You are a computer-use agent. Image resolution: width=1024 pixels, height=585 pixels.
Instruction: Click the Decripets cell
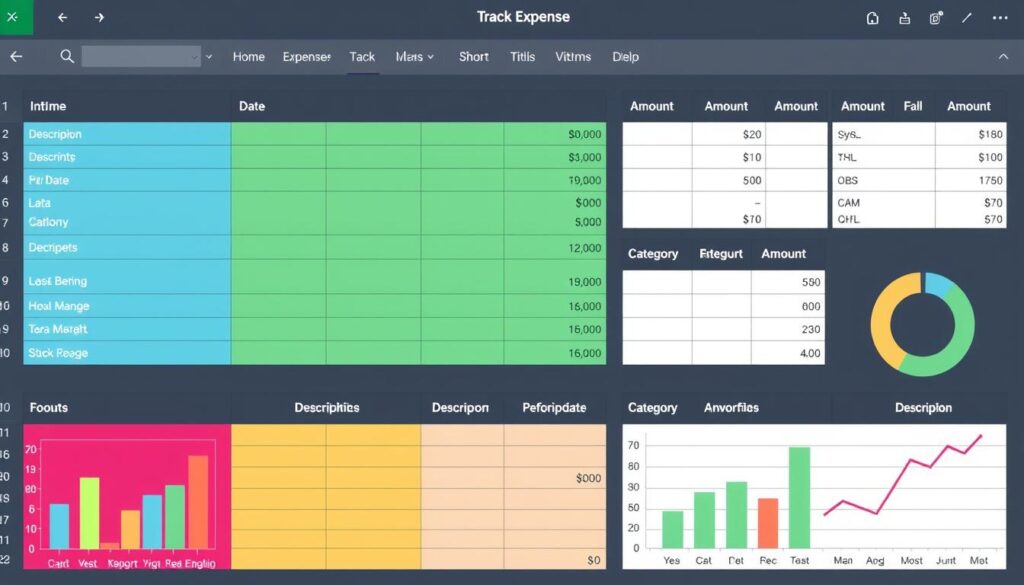coord(127,247)
